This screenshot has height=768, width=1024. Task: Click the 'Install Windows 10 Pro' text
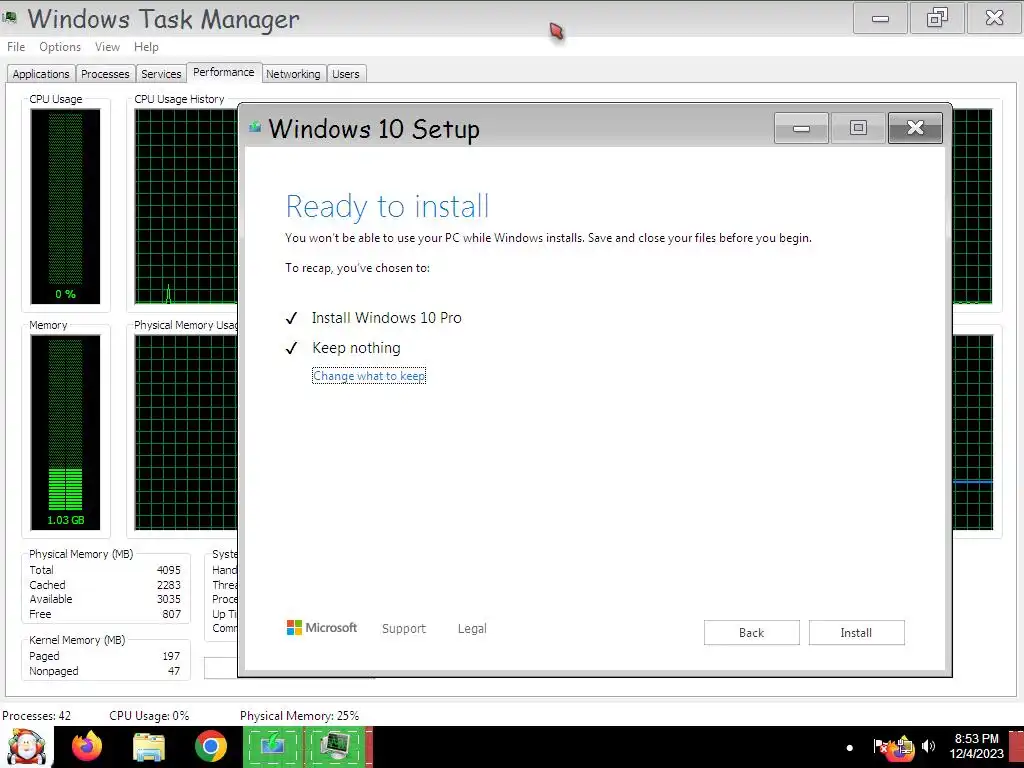[387, 317]
